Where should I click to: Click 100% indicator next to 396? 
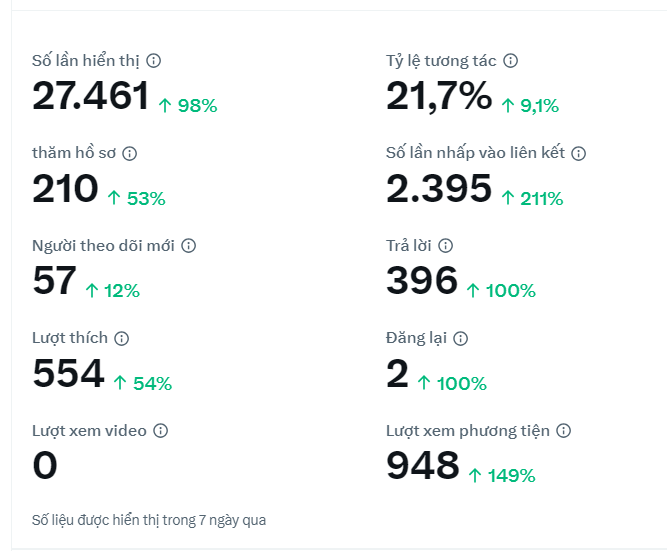501,291
